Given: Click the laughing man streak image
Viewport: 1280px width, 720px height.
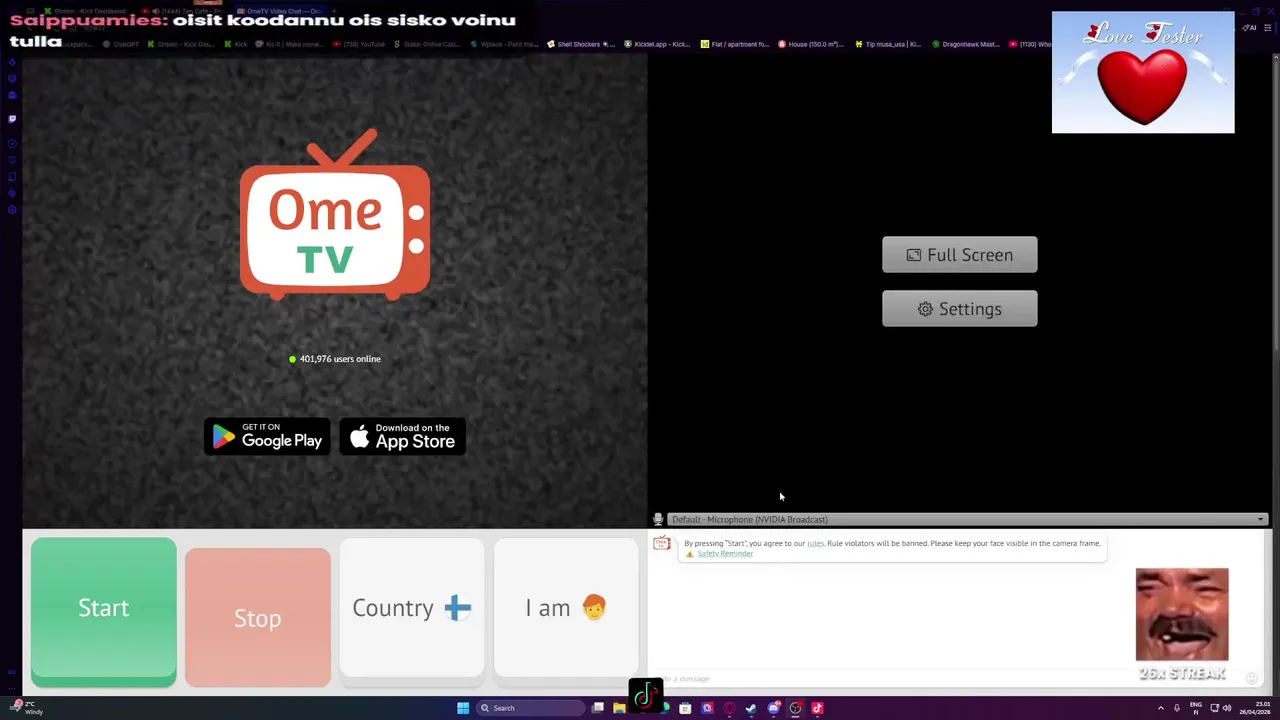Looking at the screenshot, I should point(1182,615).
